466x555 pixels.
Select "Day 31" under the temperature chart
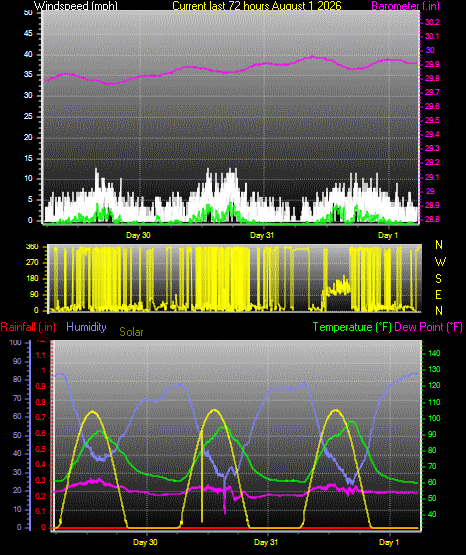click(266, 542)
